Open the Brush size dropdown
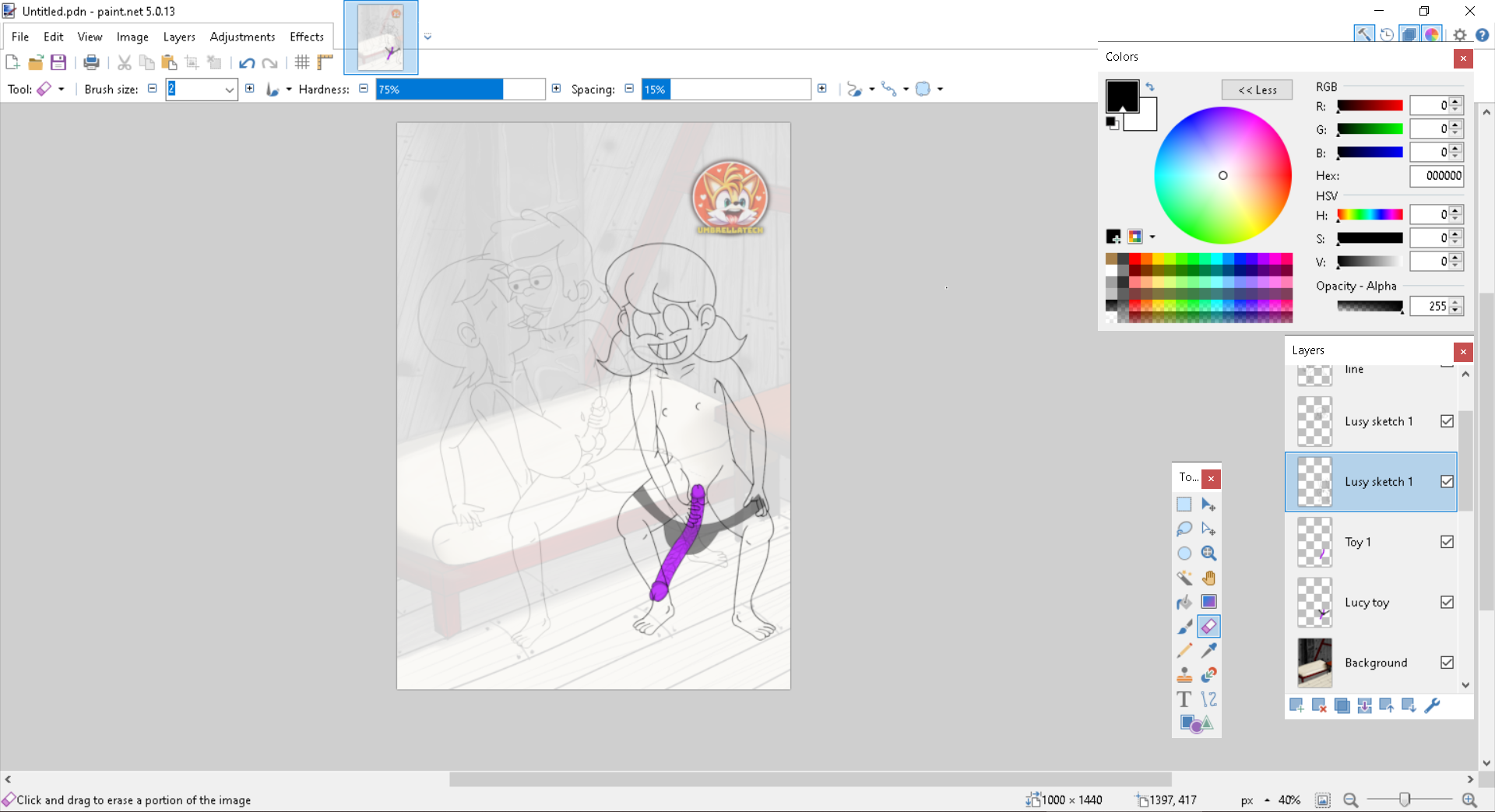This screenshot has width=1495, height=812. (230, 90)
